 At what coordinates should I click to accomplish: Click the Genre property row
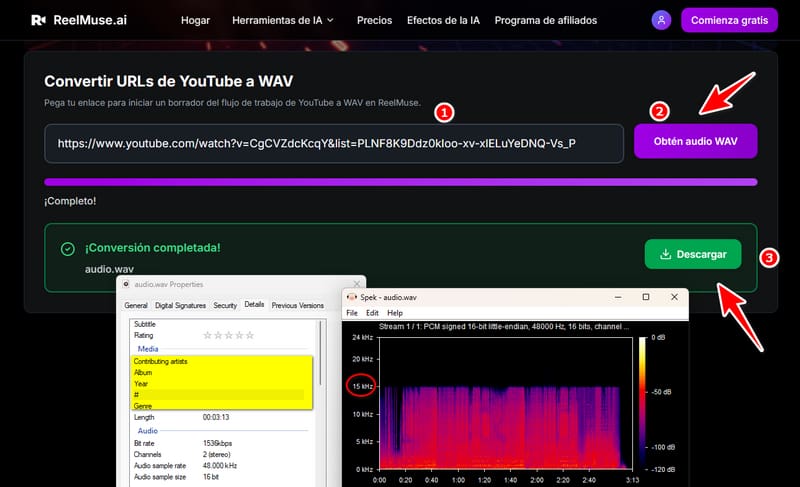click(221, 406)
